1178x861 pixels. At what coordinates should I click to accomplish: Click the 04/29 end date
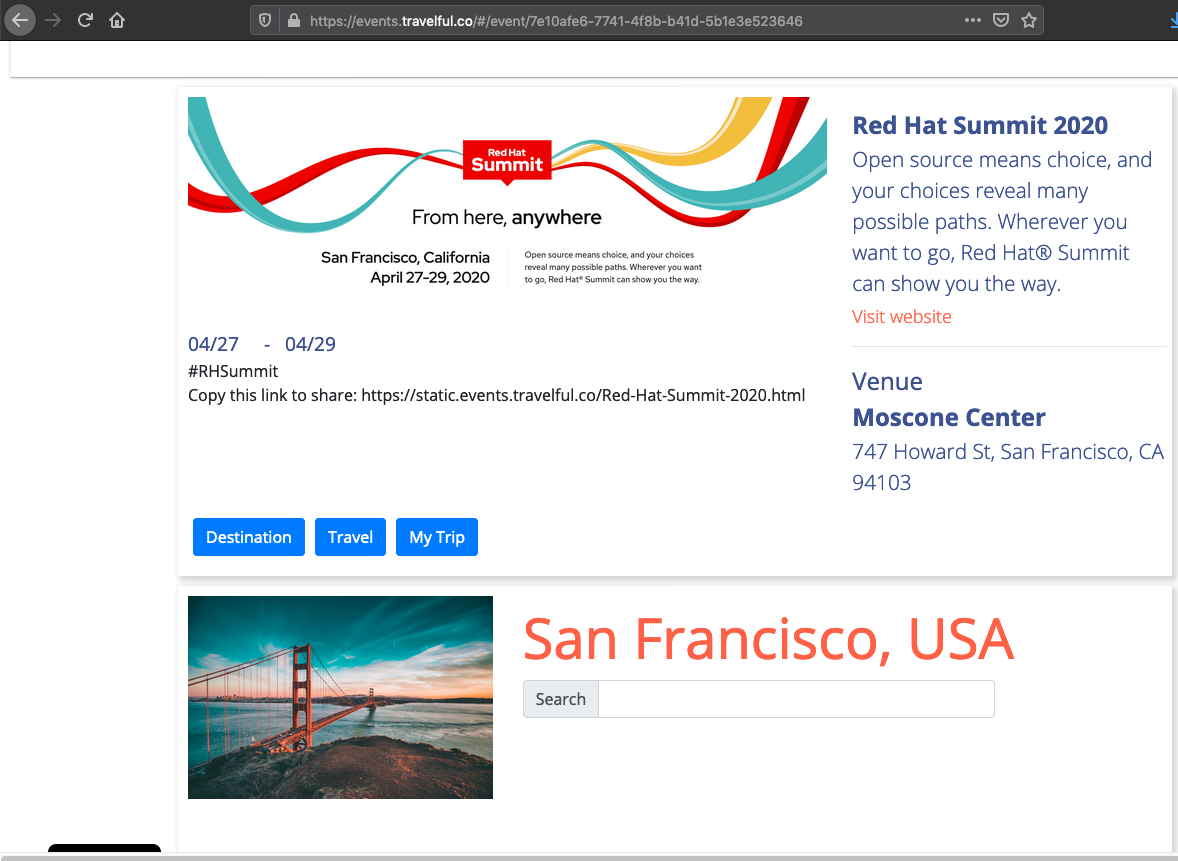[310, 344]
